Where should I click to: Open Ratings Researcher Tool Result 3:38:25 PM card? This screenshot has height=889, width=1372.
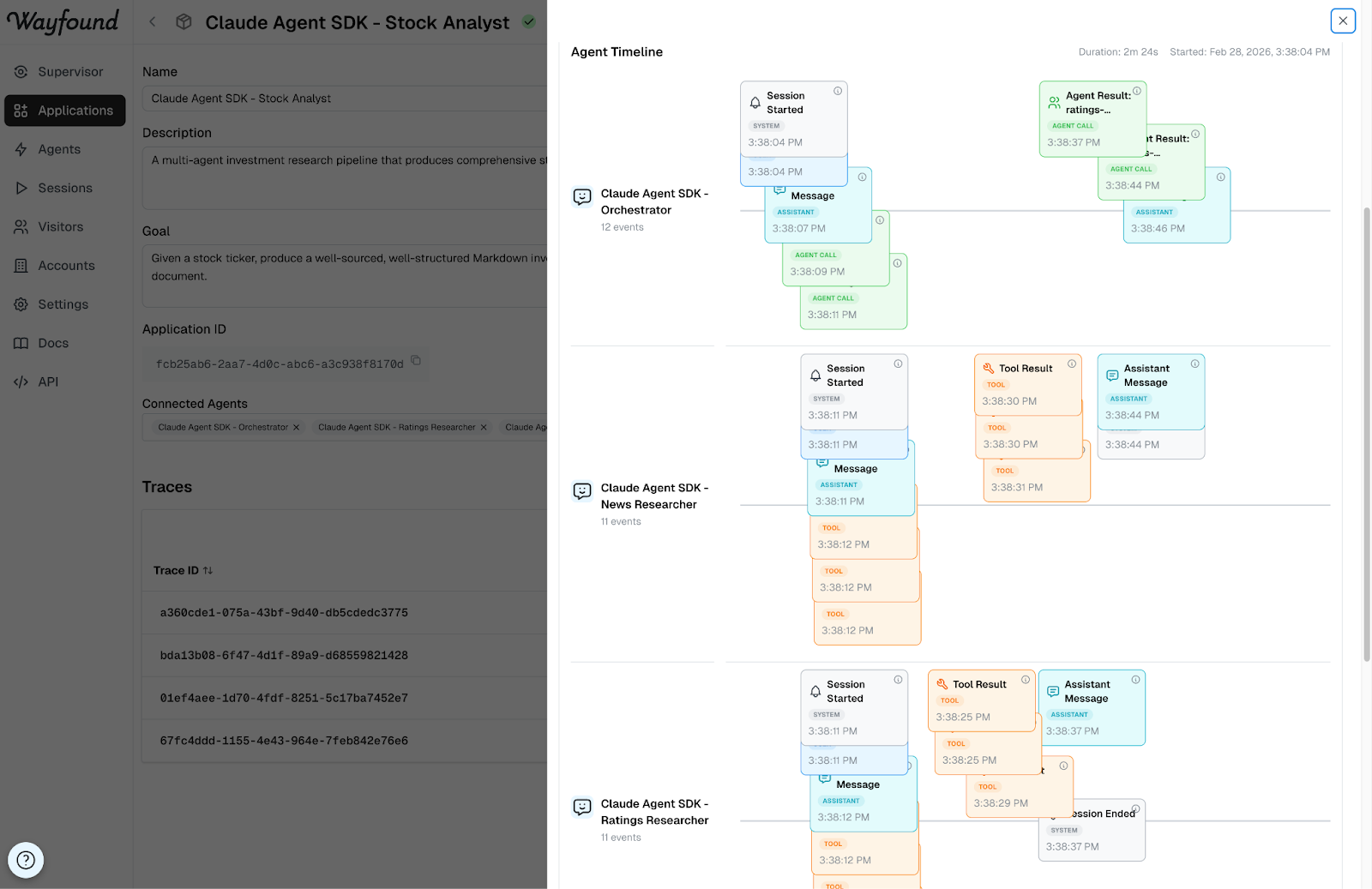[x=982, y=700]
